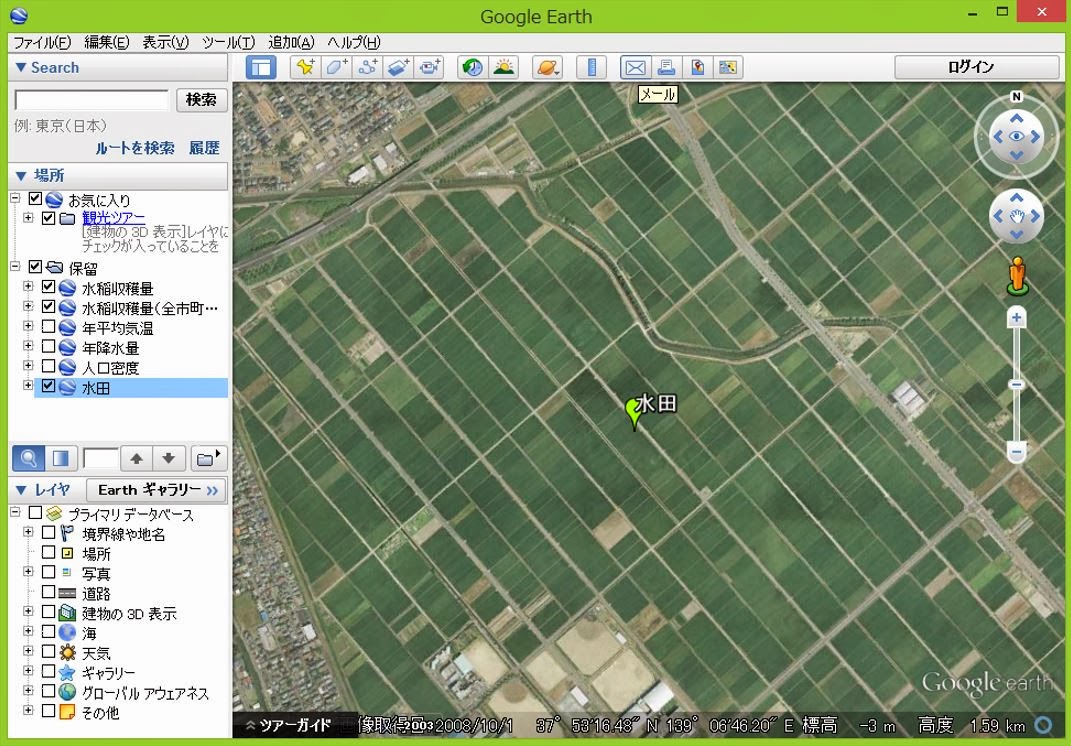Click the look-around eye control center
1071x746 pixels.
[x=1016, y=137]
